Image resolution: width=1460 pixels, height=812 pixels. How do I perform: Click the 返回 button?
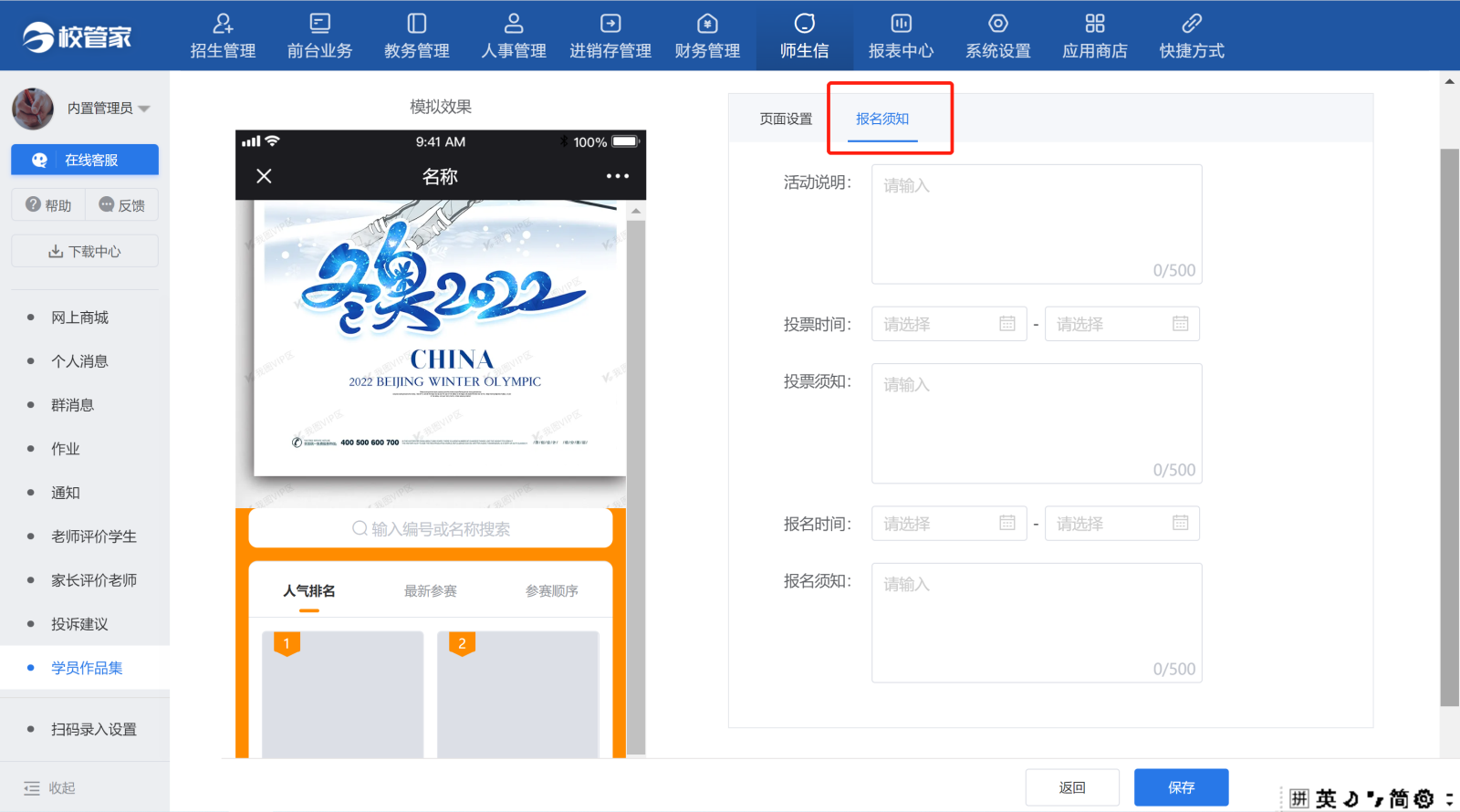point(1072,787)
